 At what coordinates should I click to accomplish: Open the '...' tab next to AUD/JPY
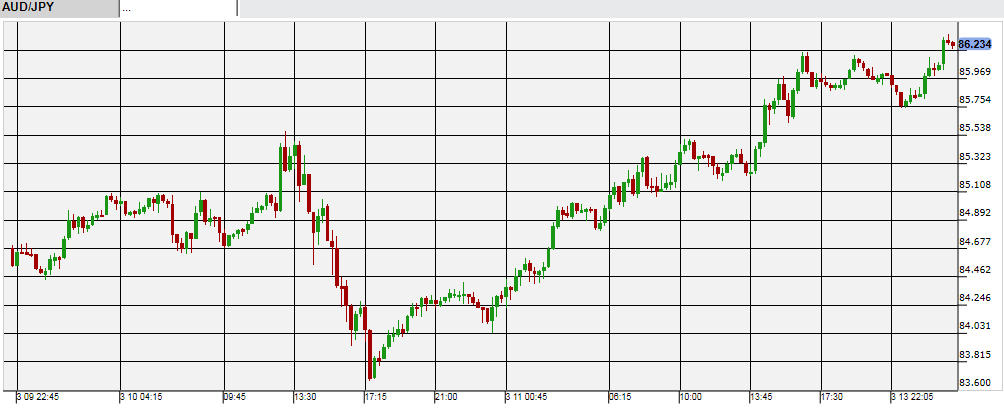pyautogui.click(x=178, y=8)
